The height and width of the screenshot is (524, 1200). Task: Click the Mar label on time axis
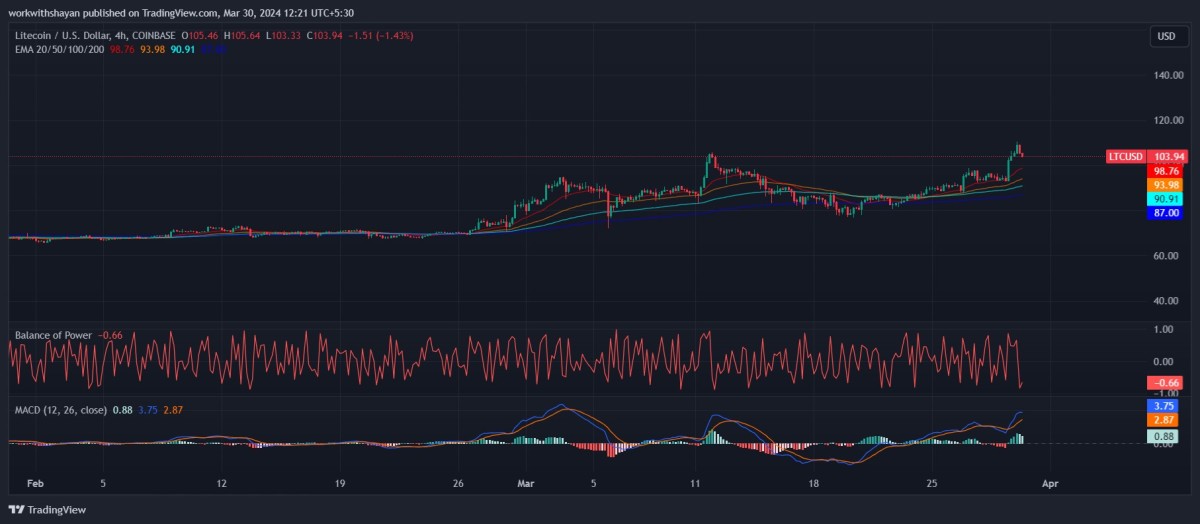[x=528, y=482]
